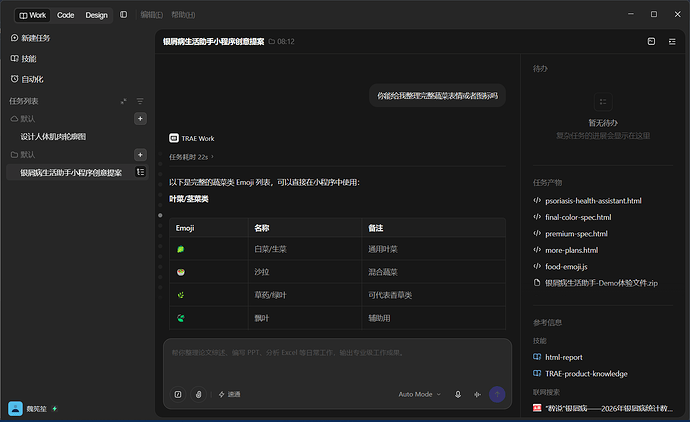This screenshot has width=690, height=422.
Task: Add a task to the cloud 默认 group
Action: click(140, 119)
